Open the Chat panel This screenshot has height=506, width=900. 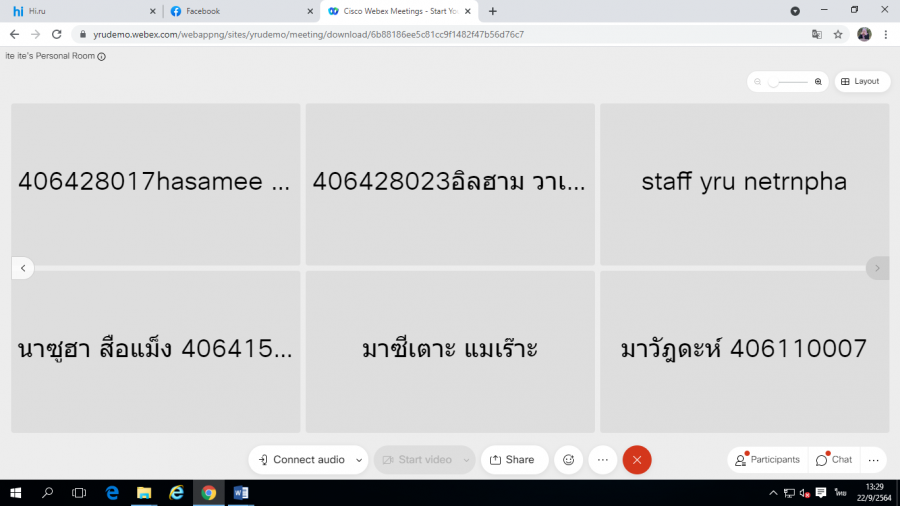834,460
